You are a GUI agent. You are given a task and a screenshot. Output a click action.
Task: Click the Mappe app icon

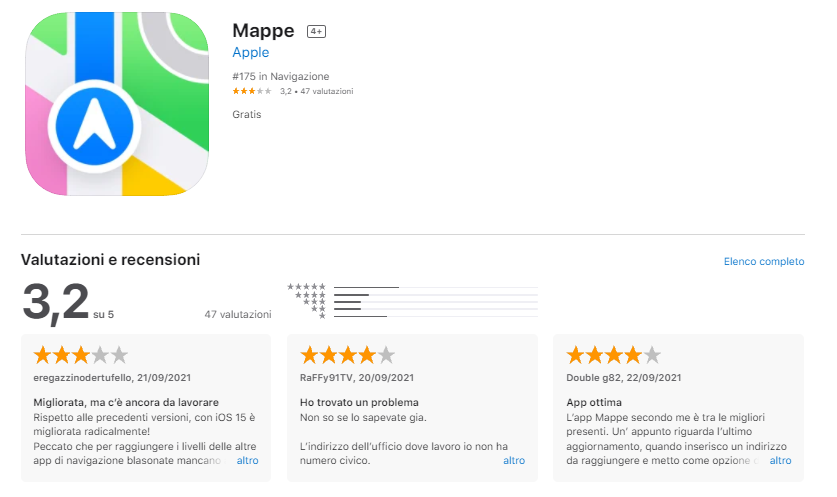117,104
